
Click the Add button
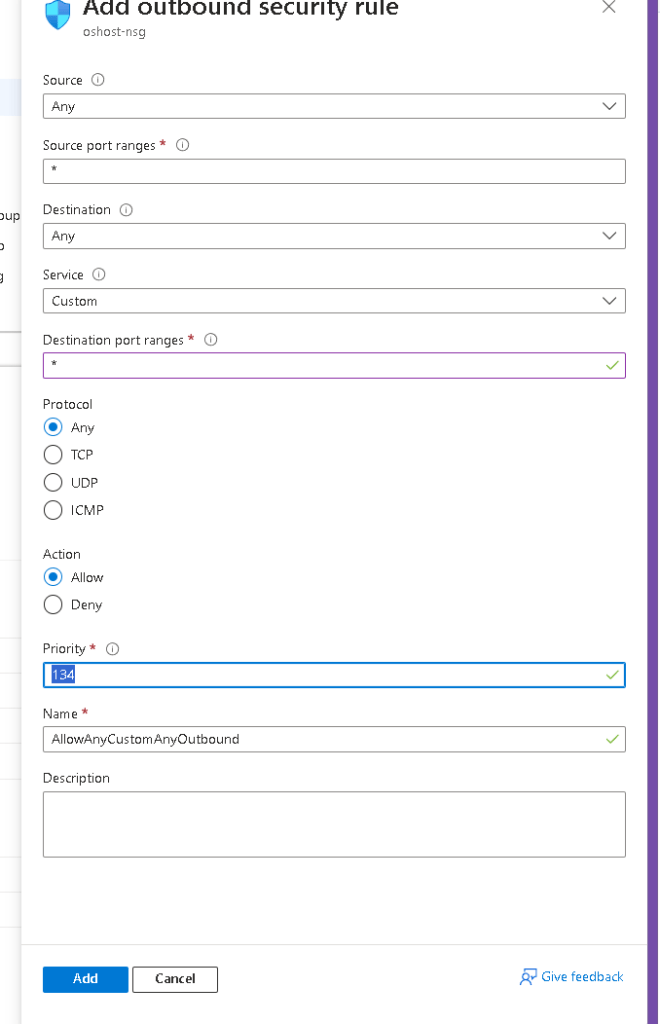click(x=86, y=979)
